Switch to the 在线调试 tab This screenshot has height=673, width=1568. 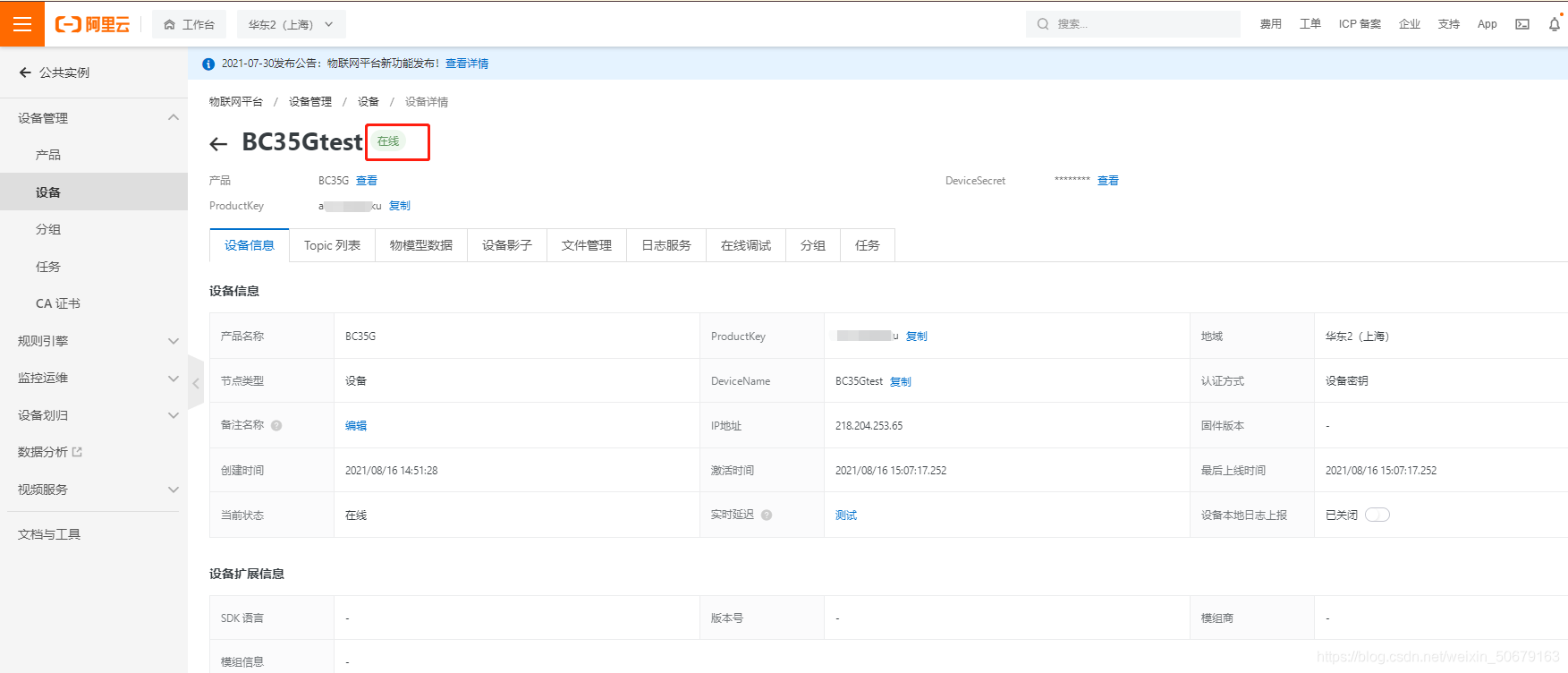746,245
